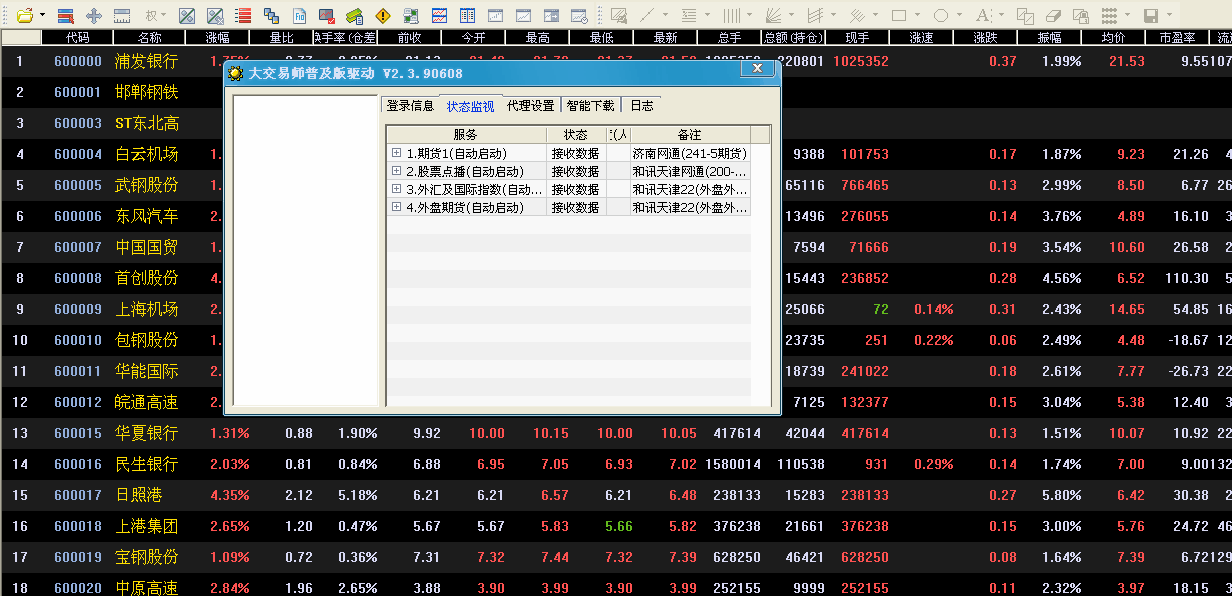This screenshot has height=596, width=1232.
Task: Click the chart with red checkmark icon
Action: coord(327,16)
